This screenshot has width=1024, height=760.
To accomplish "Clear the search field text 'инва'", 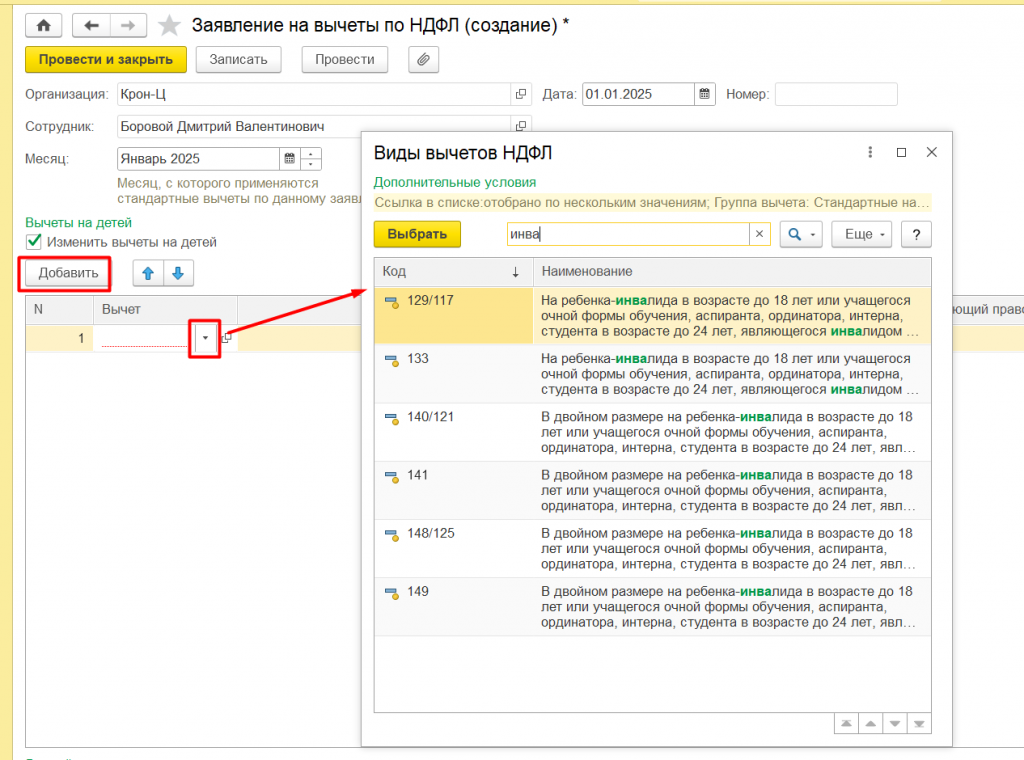I will [x=759, y=234].
